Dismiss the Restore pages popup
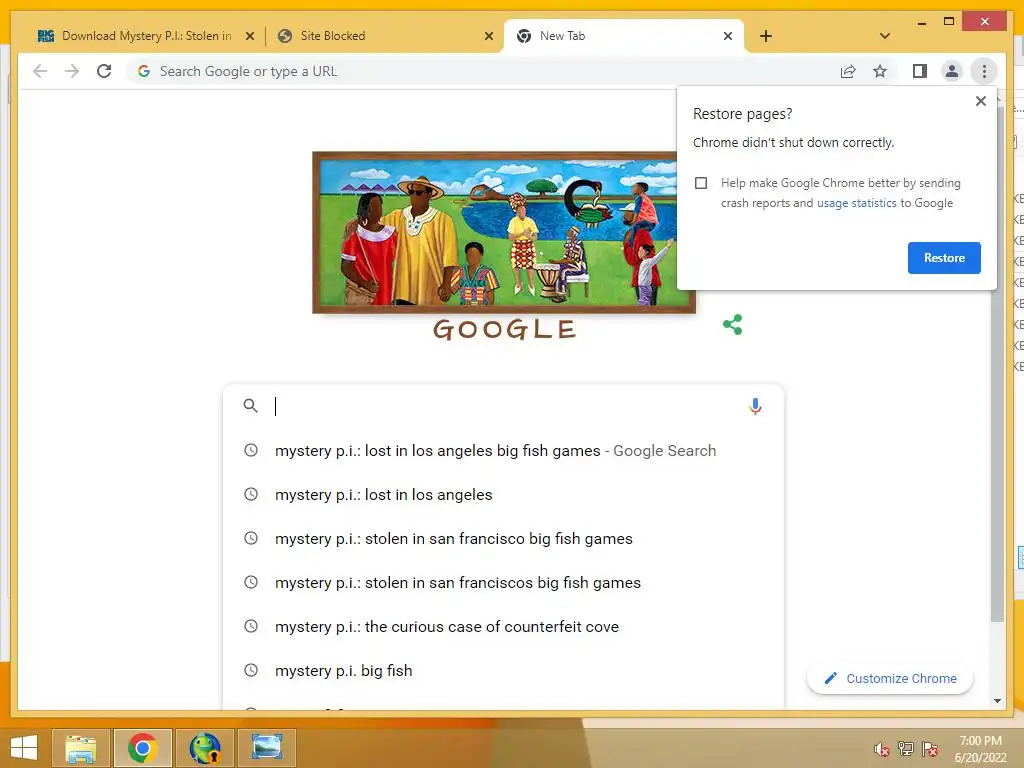Viewport: 1024px width, 768px height. tap(980, 101)
